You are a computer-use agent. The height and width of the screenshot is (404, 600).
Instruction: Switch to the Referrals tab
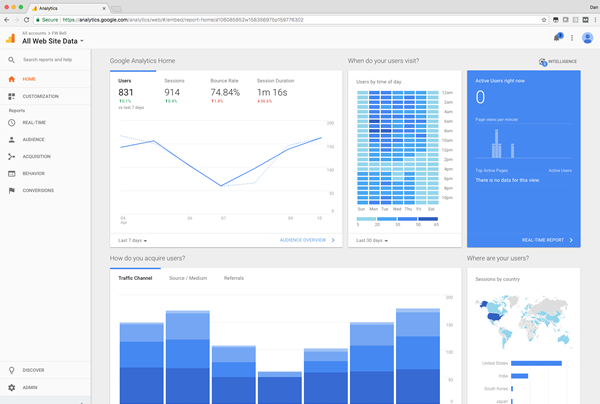[x=234, y=278]
